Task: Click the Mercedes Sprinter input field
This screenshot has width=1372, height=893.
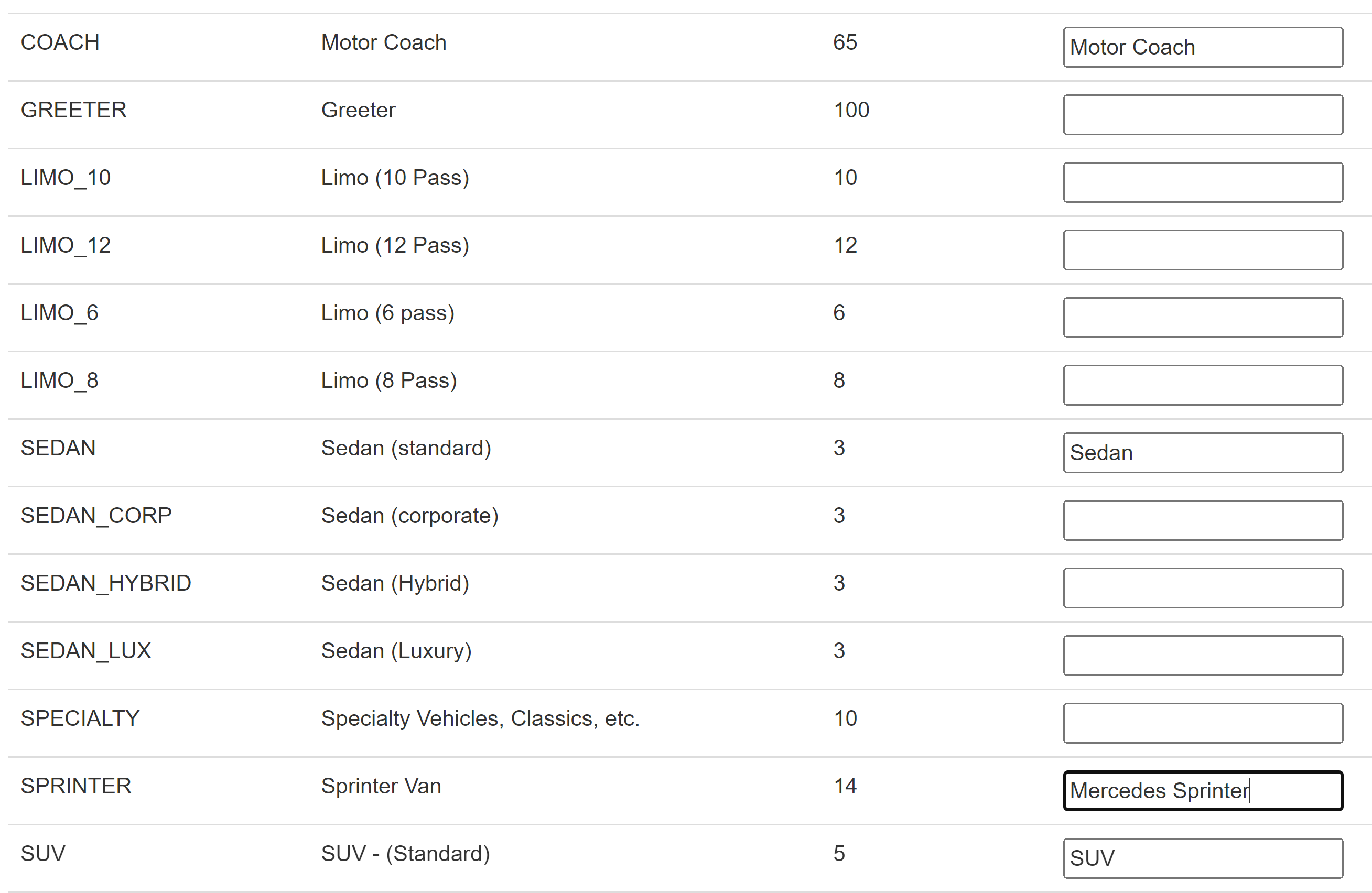Action: click(1203, 790)
